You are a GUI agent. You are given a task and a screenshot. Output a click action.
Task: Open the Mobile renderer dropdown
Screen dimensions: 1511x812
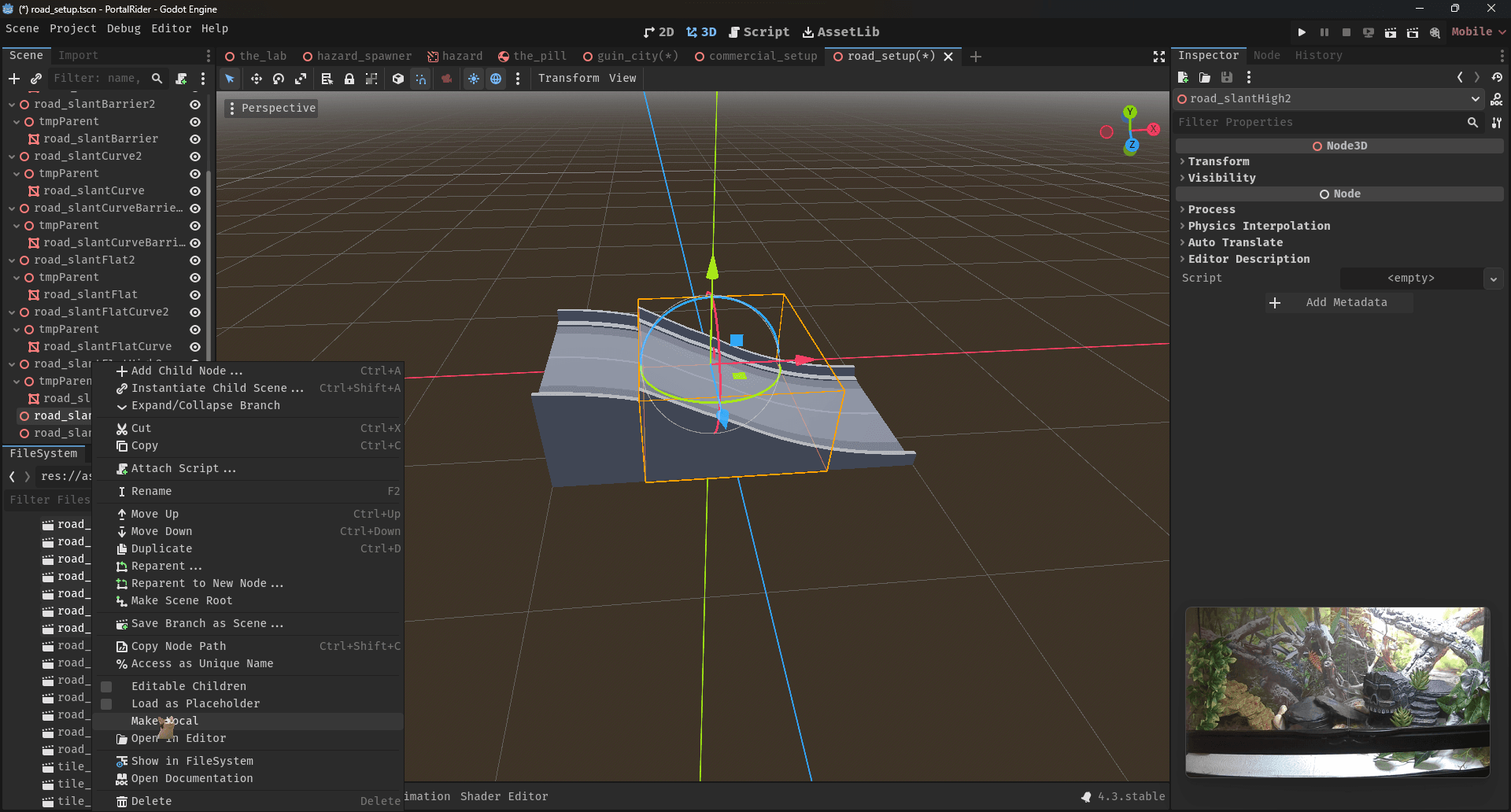1478,32
